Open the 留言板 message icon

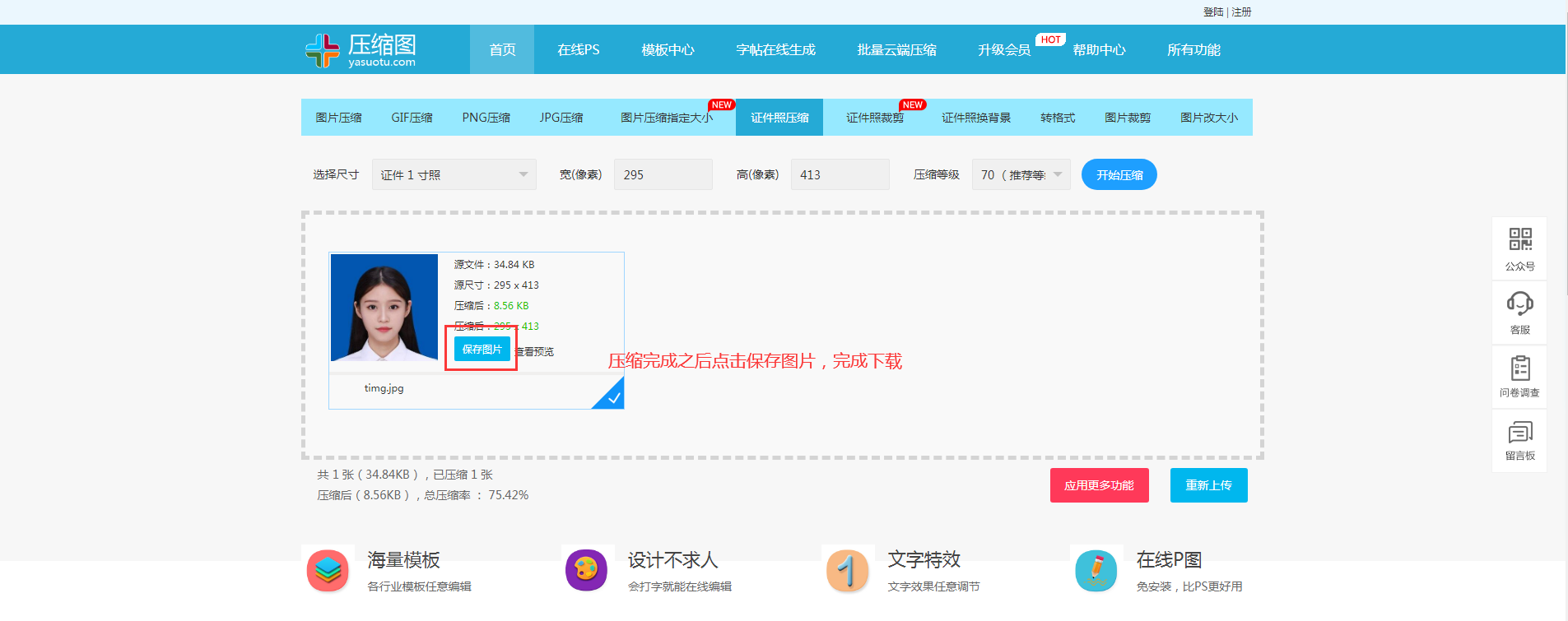tap(1519, 432)
